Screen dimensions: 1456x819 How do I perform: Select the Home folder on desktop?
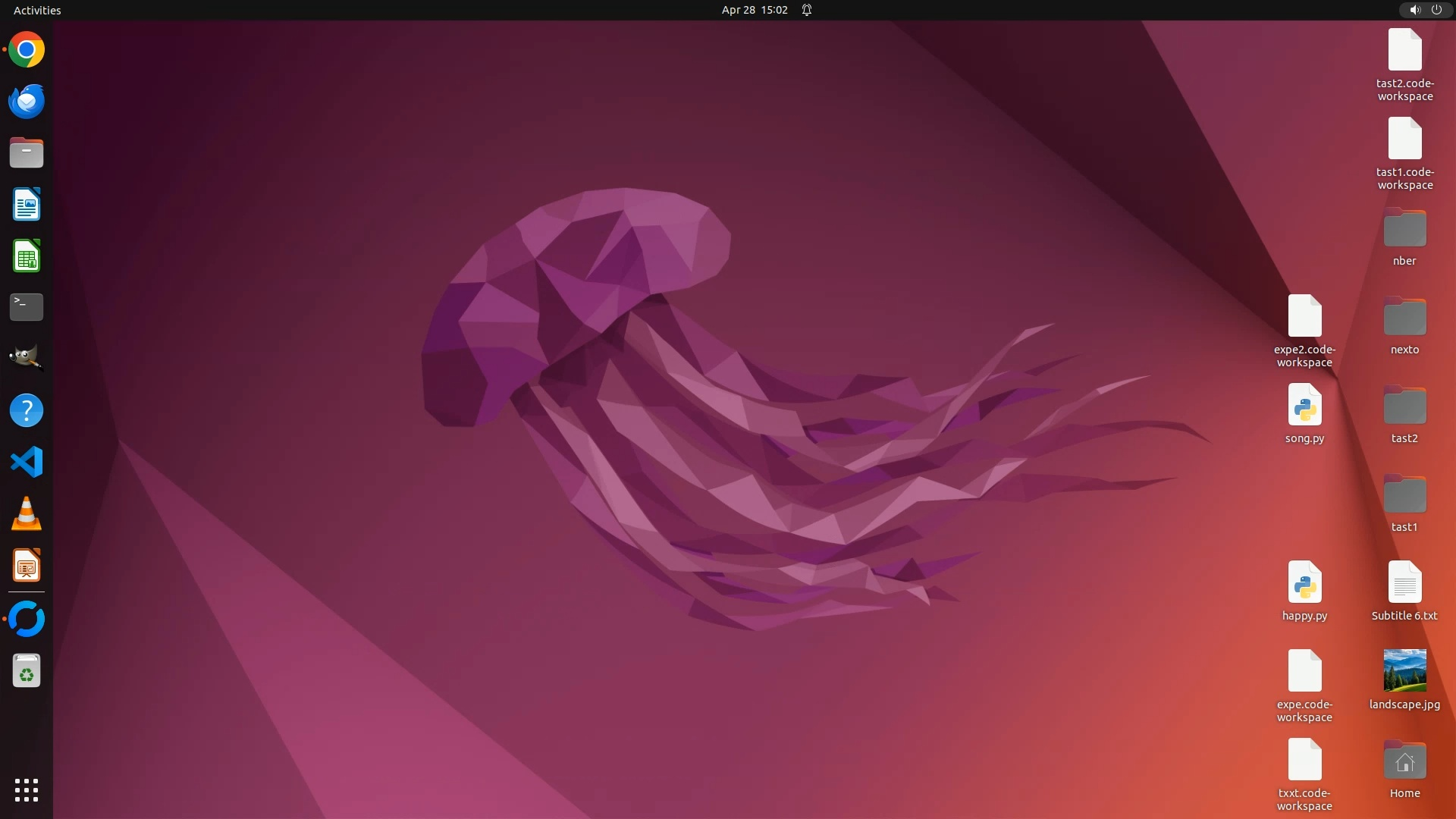click(1404, 761)
